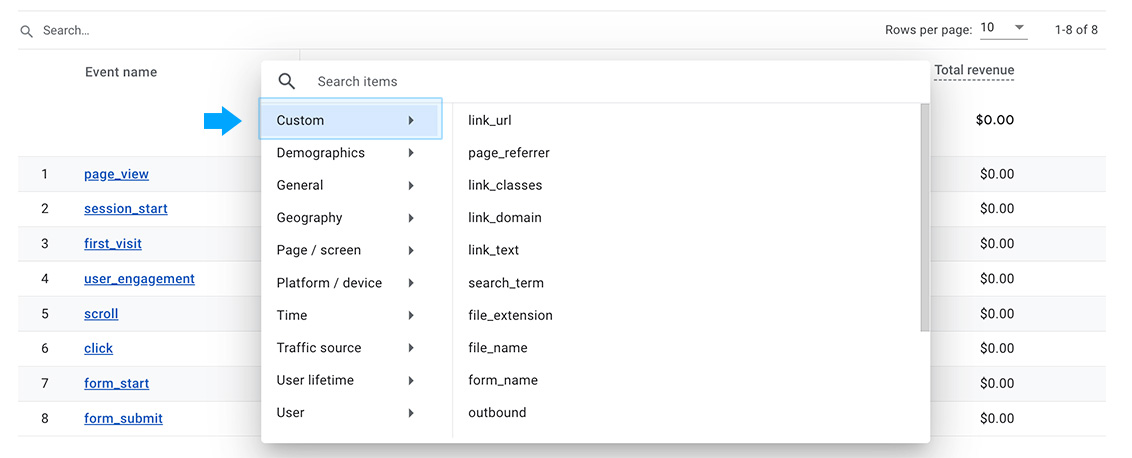Click the search magnifier icon in dimension picker
The height and width of the screenshot is (458, 1132).
287,82
